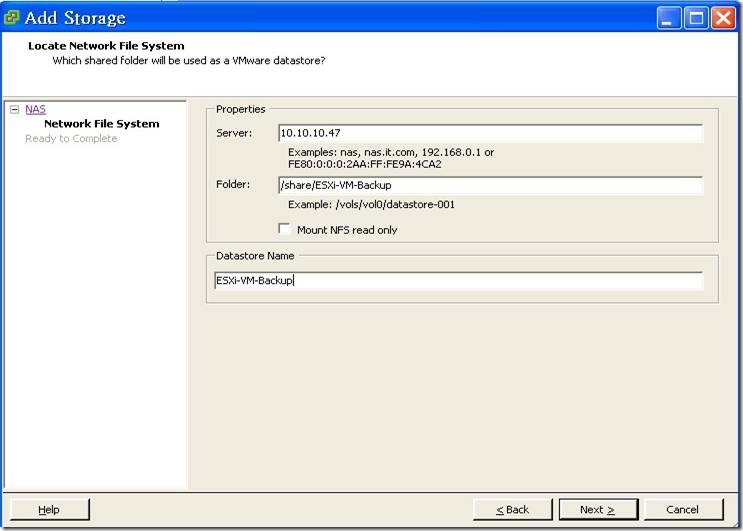743x531 pixels.
Task: Click the 'Locate Network File System' heading
Action: pyautogui.click(x=106, y=46)
